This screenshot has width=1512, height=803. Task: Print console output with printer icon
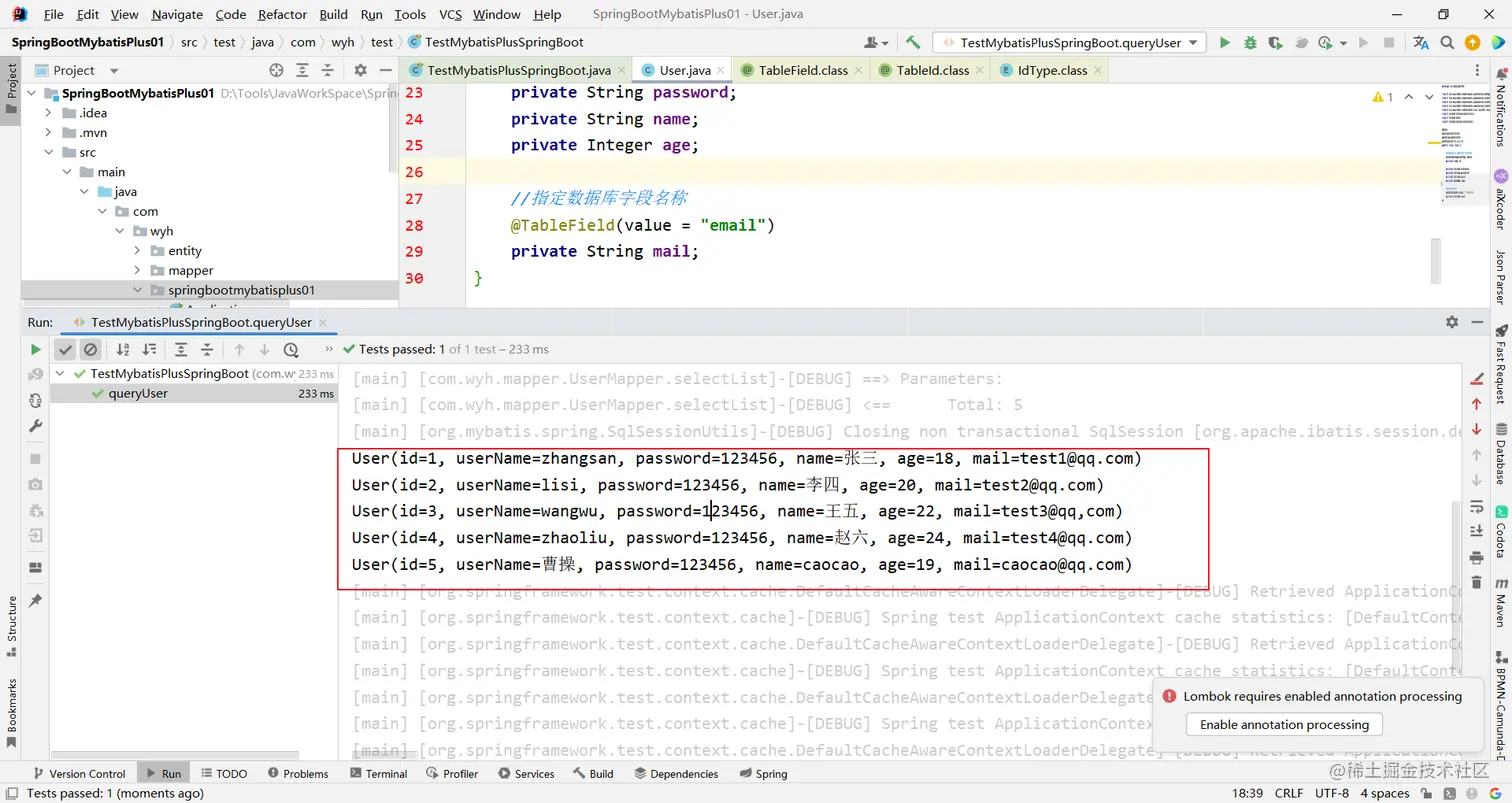click(x=1477, y=557)
